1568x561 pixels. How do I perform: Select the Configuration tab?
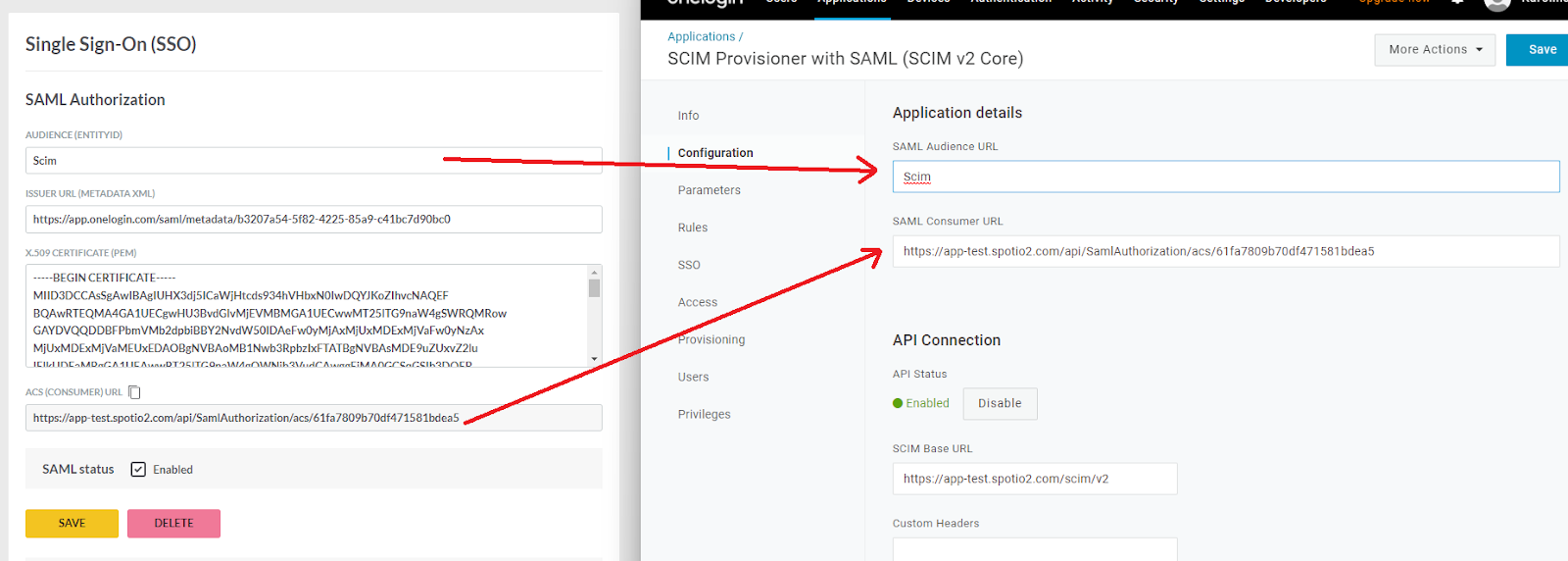[715, 153]
